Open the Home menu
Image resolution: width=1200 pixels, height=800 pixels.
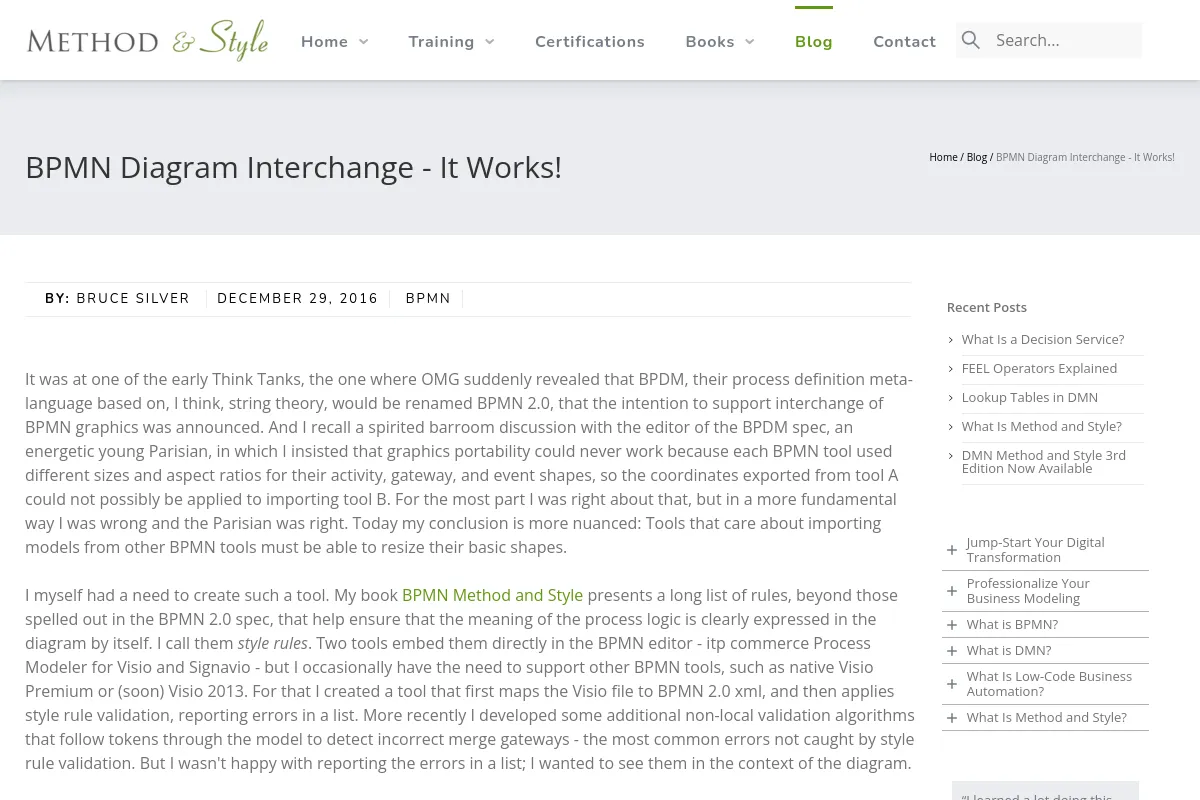(325, 41)
